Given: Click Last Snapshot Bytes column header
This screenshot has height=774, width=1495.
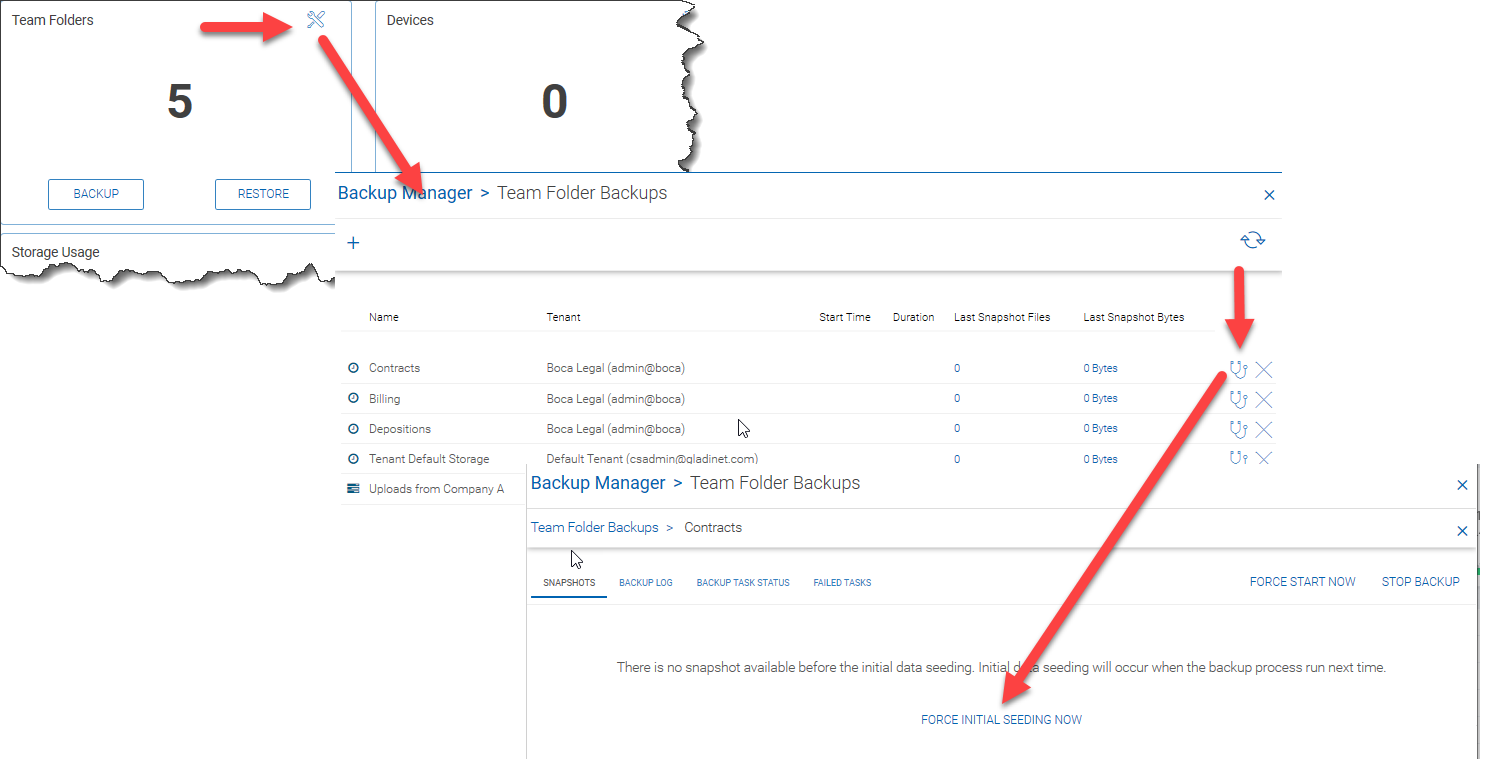Looking at the screenshot, I should pos(1134,317).
